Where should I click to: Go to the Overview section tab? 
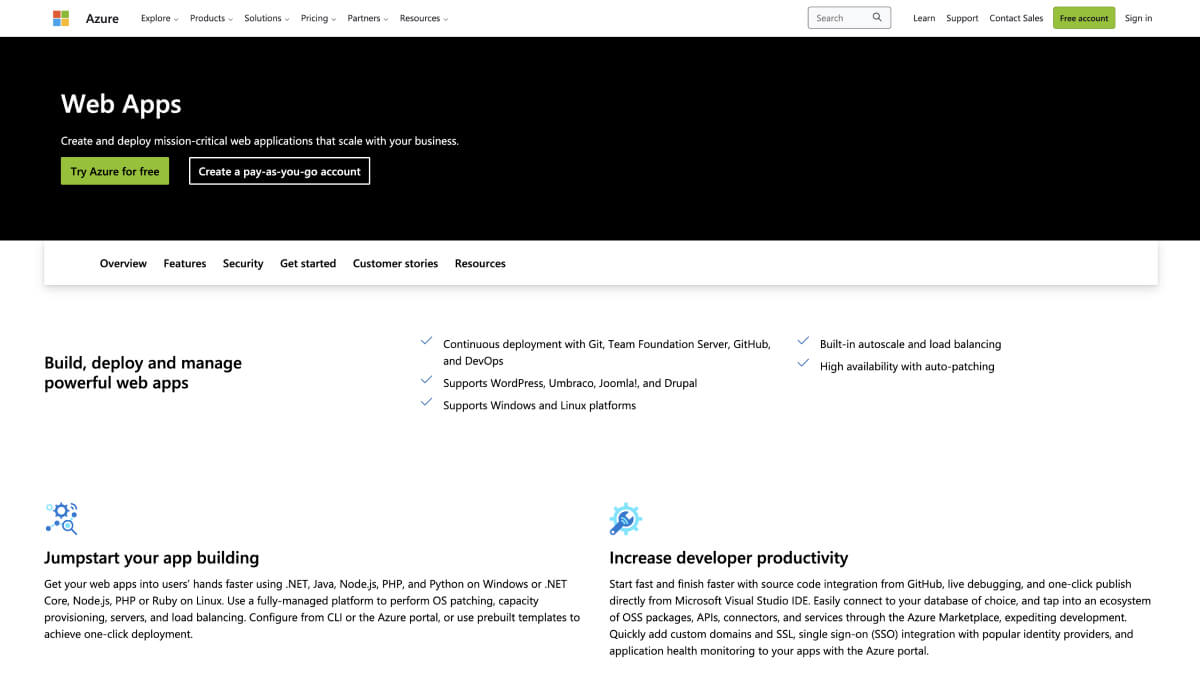click(x=123, y=264)
